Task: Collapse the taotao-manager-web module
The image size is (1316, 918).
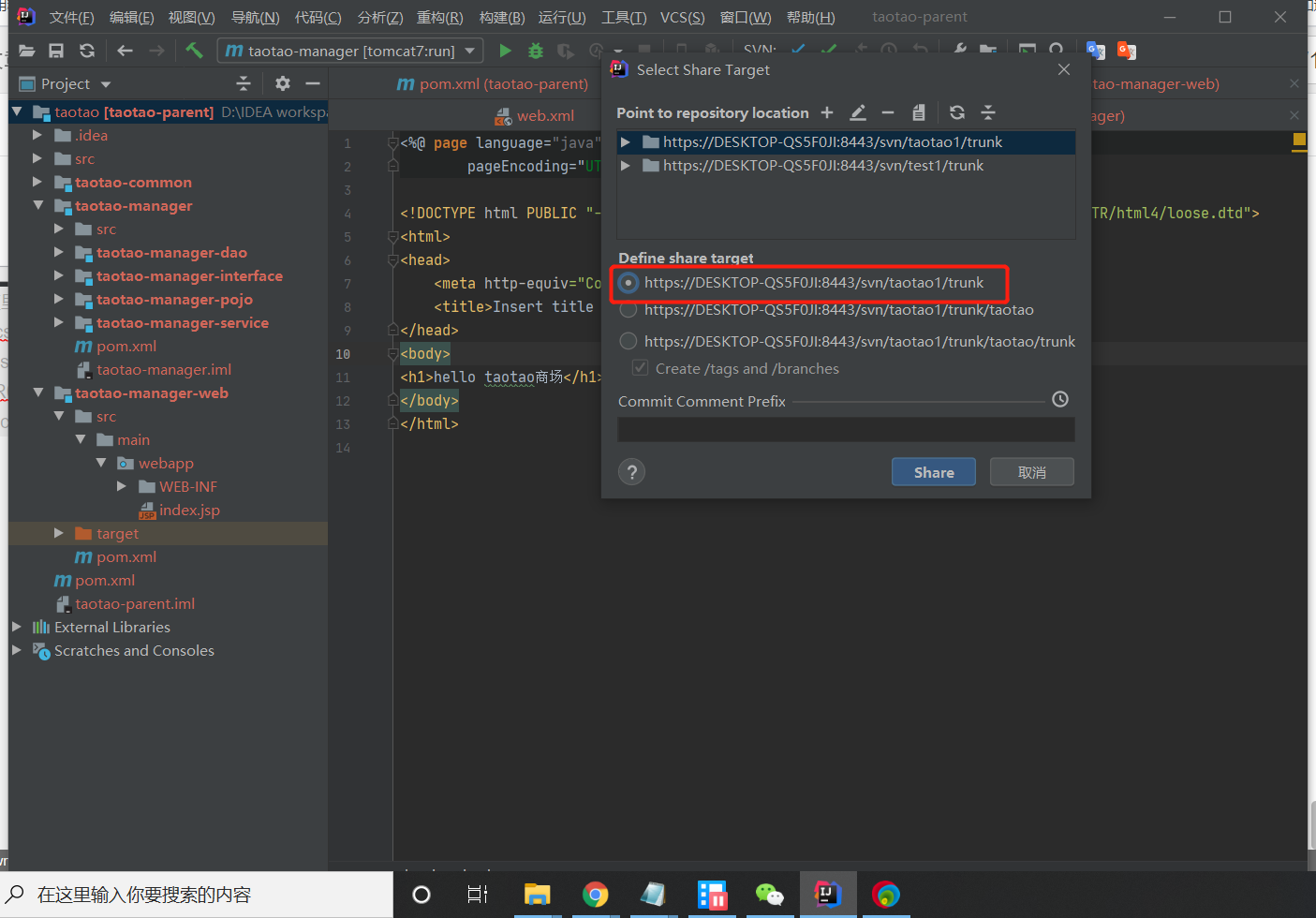Action: (x=37, y=392)
